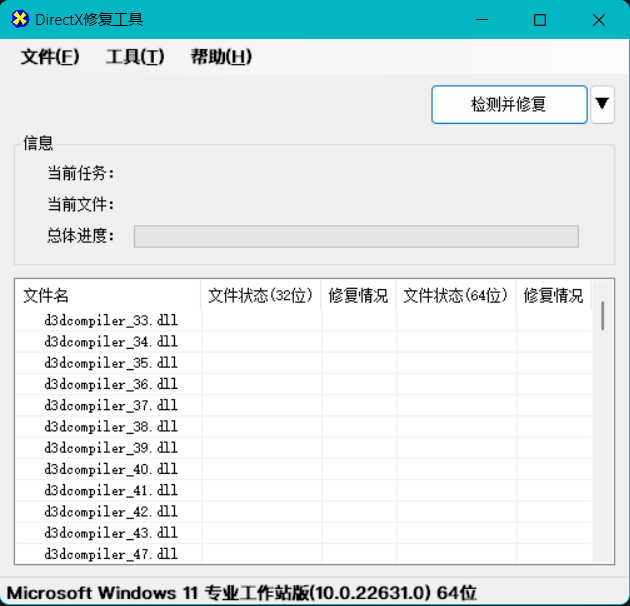Viewport: 630px width, 606px height.
Task: Click the file list vertical scrollbar thumb
Action: [x=603, y=316]
